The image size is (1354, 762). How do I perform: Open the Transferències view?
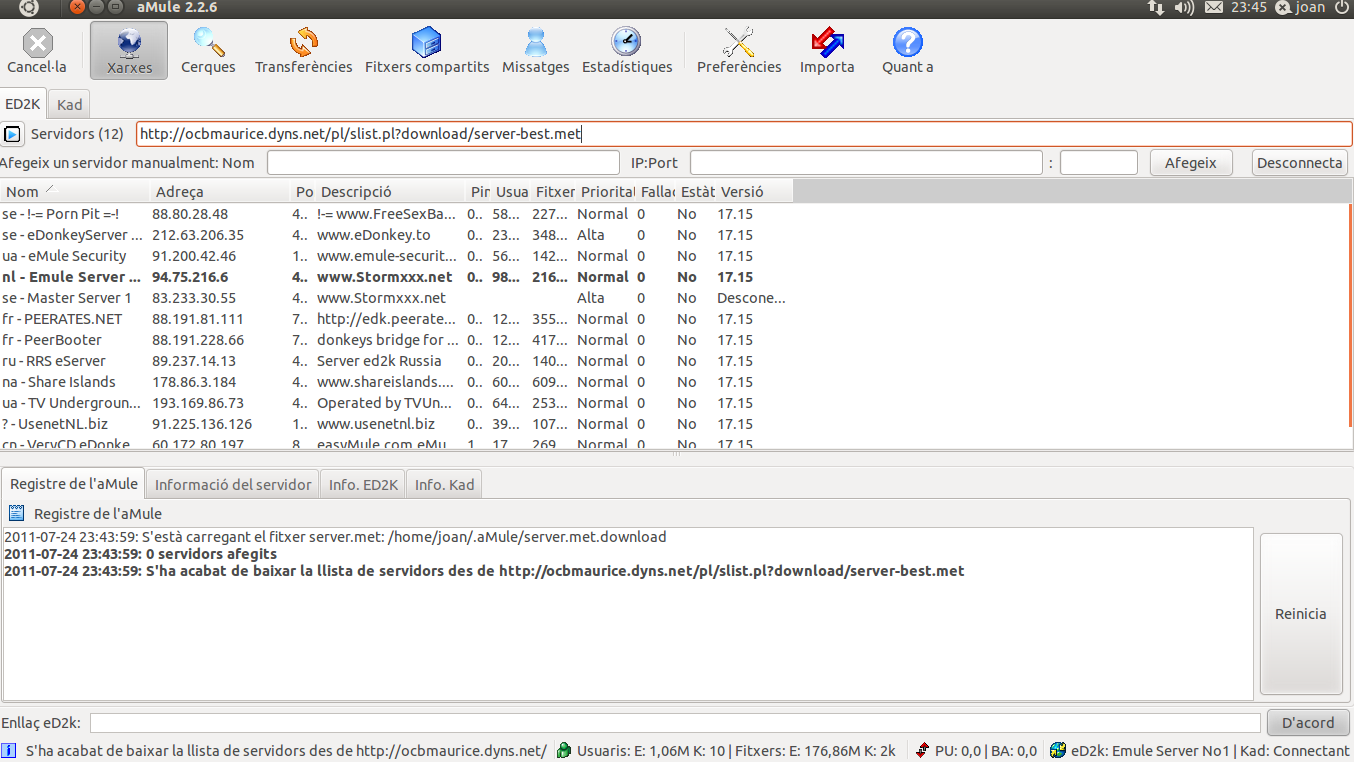click(x=303, y=51)
